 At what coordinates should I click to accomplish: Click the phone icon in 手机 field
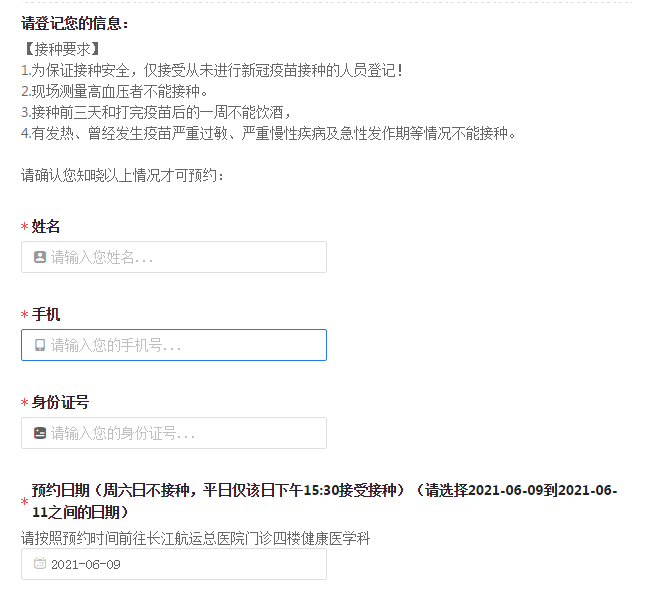click(x=40, y=345)
